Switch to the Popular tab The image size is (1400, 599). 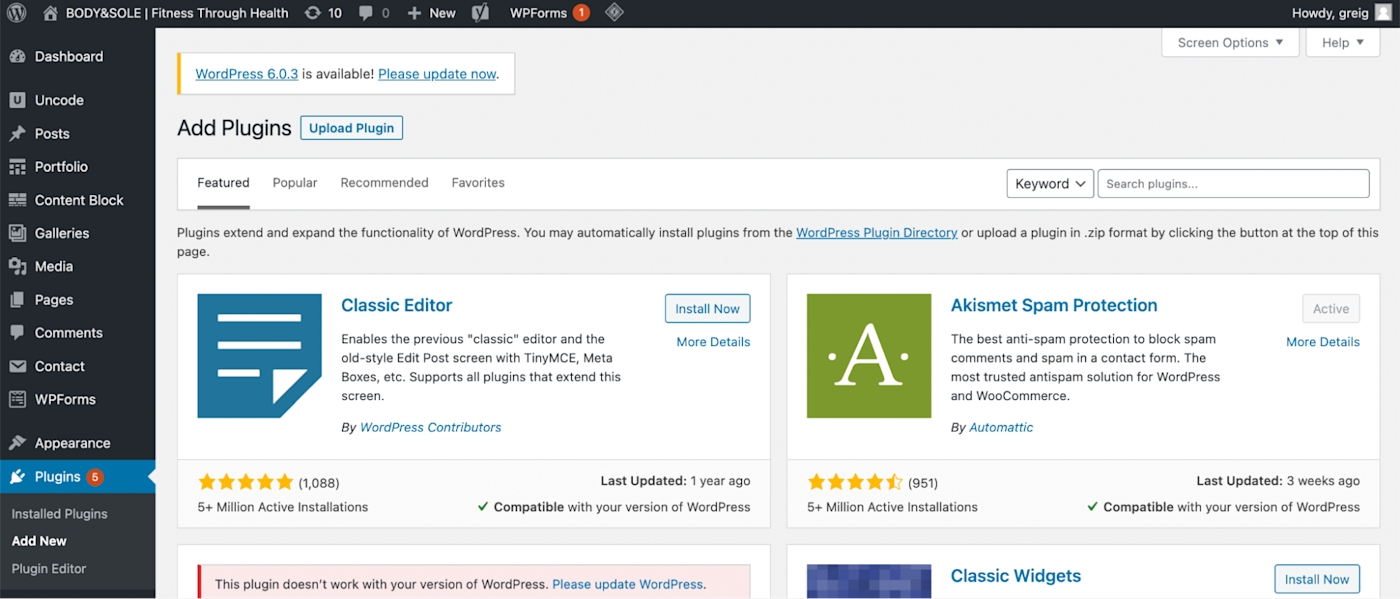[x=295, y=183]
